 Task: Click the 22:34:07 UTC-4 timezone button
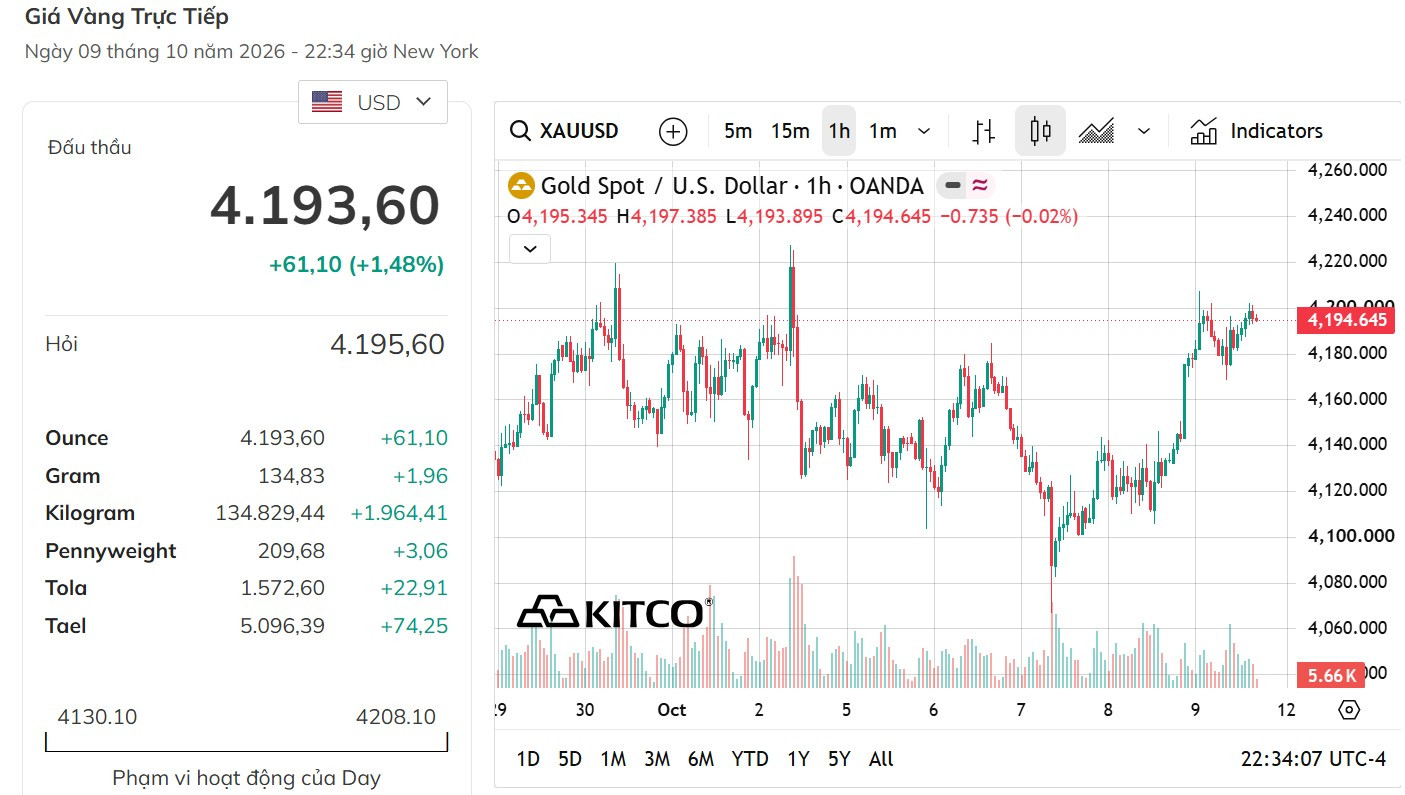tap(1313, 759)
